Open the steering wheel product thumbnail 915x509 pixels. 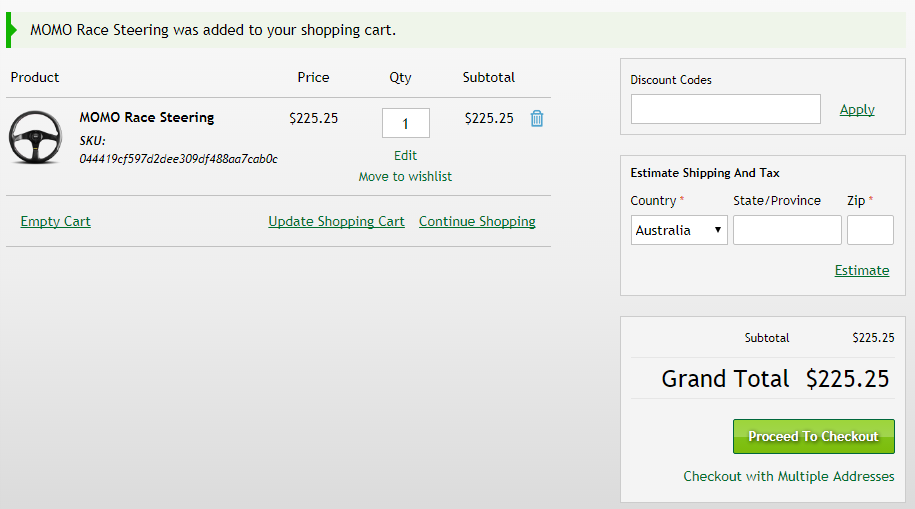[36, 137]
